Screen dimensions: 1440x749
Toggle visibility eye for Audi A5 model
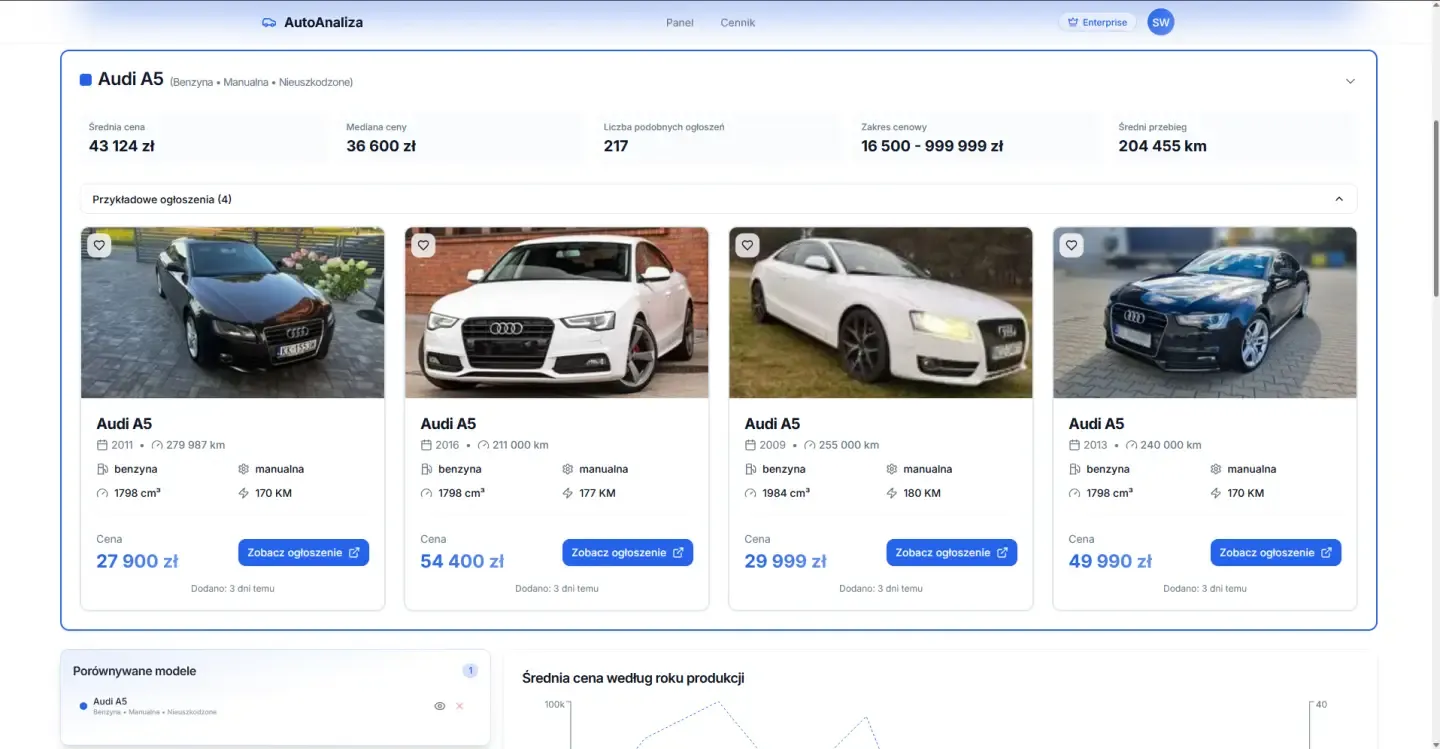pyautogui.click(x=439, y=706)
